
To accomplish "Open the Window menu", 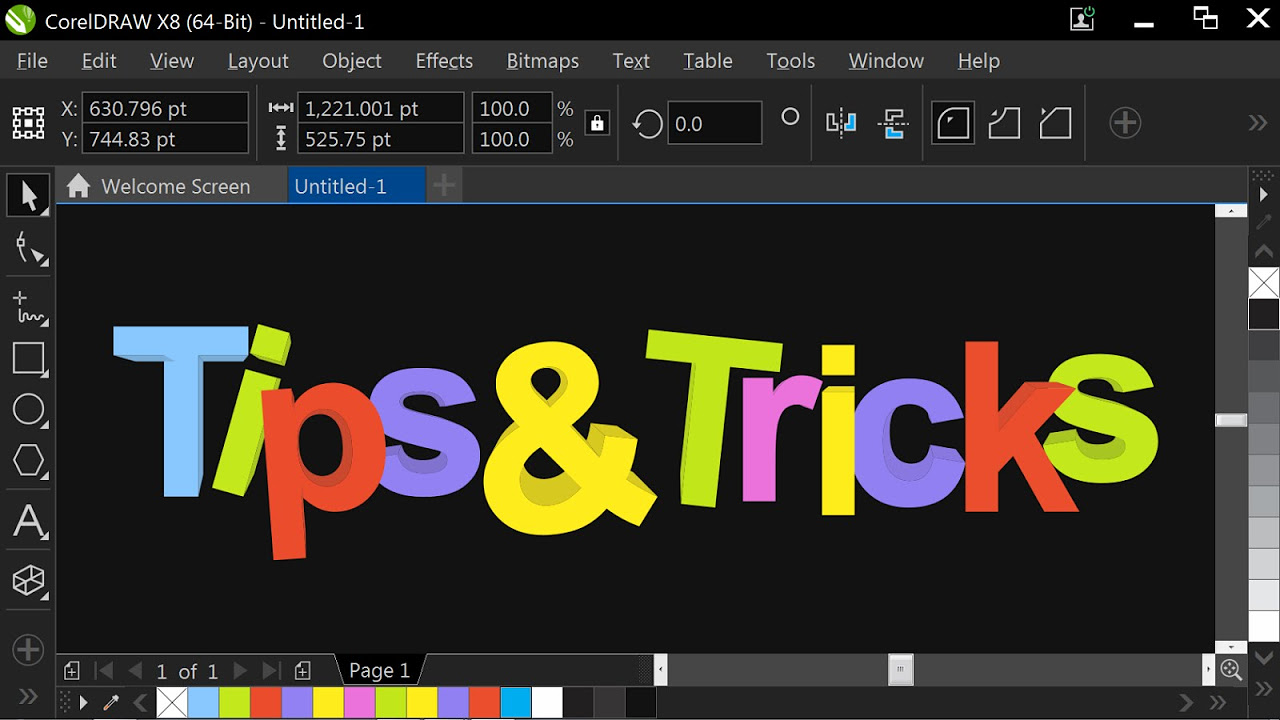I will point(886,61).
